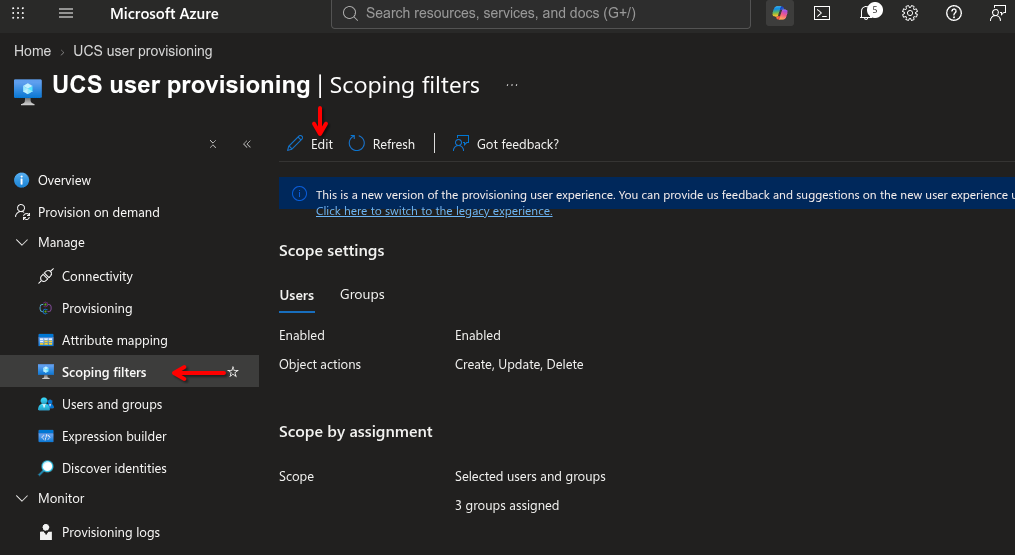
Task: Click 'Scope by assignment' heading
Action: coord(355,431)
